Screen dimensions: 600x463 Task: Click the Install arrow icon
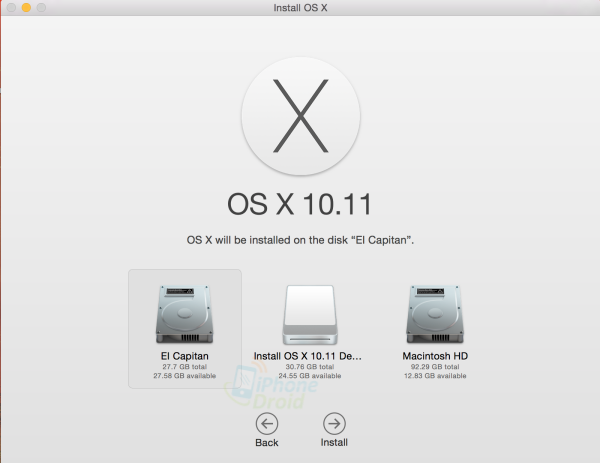334,424
